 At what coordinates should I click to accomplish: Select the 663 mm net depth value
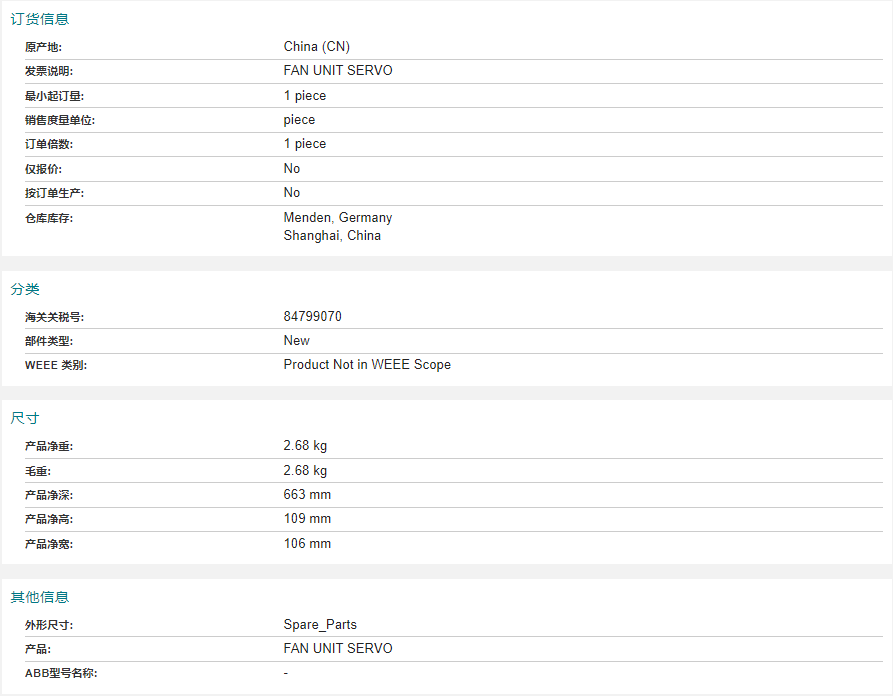coord(307,494)
